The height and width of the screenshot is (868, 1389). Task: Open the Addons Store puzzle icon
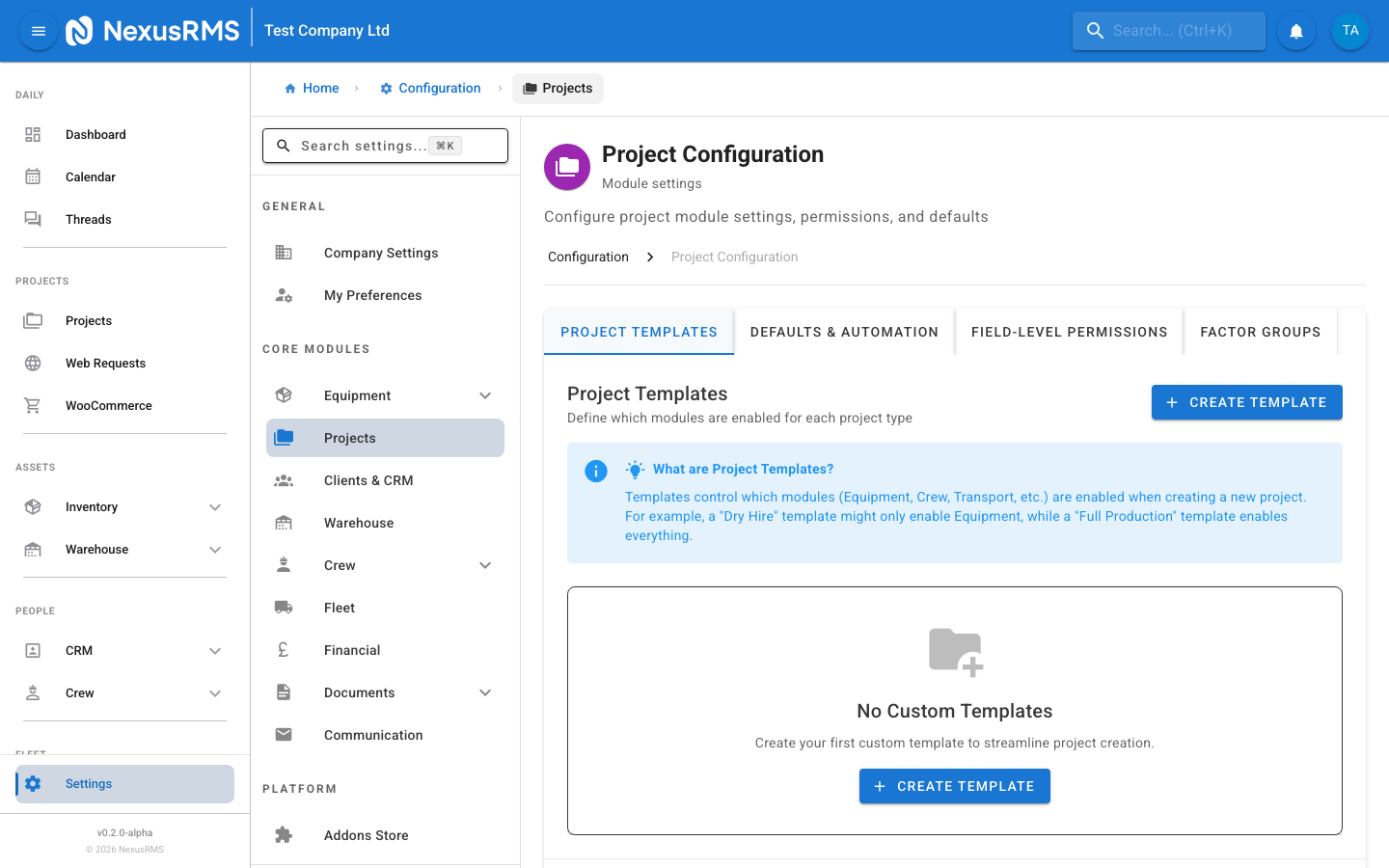(284, 835)
